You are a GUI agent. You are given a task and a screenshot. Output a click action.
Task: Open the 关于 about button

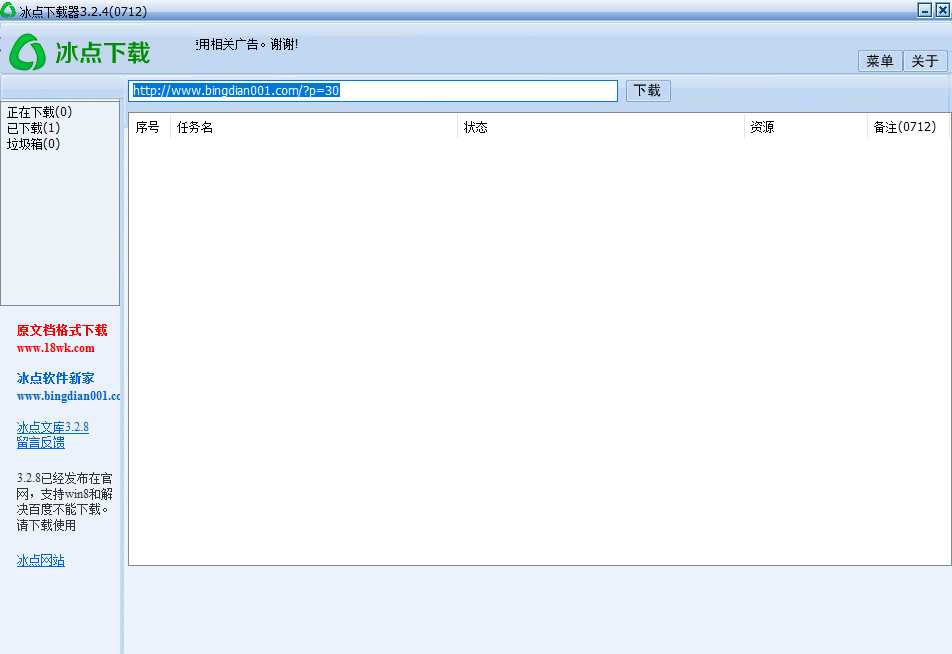[925, 61]
